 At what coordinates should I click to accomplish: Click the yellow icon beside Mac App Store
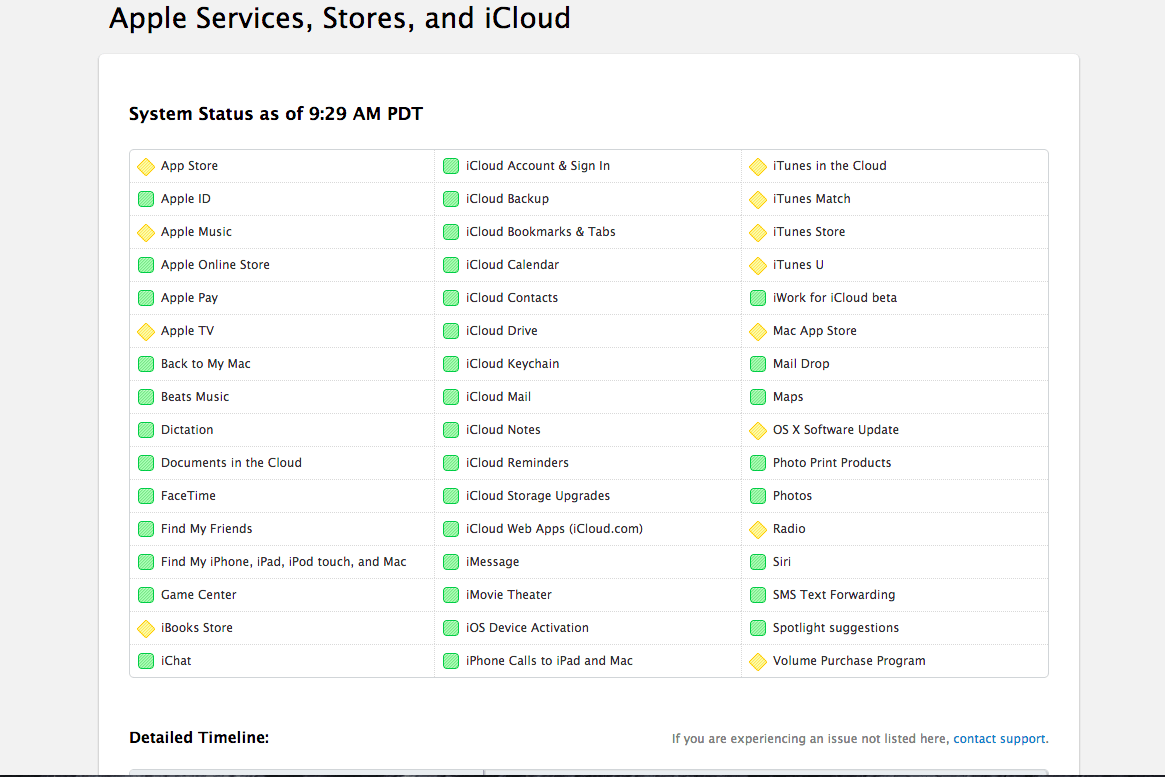(x=758, y=331)
